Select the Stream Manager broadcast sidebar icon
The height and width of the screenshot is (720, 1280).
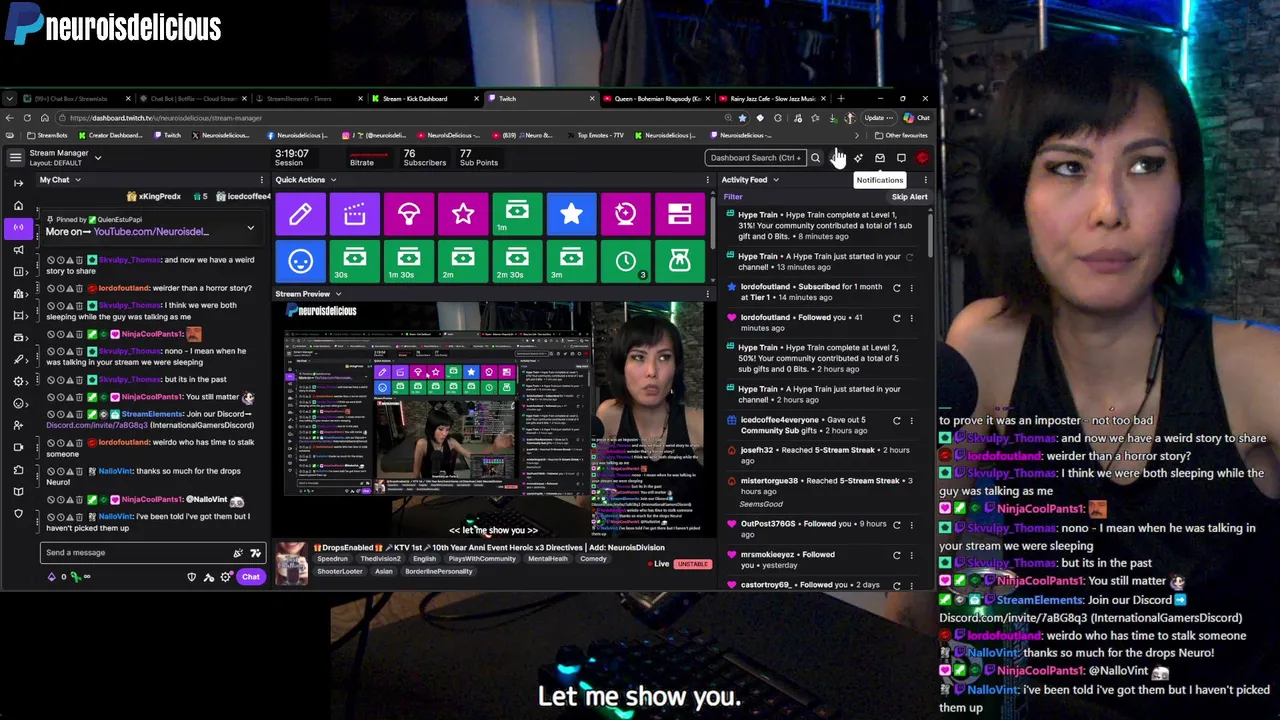click(x=18, y=227)
